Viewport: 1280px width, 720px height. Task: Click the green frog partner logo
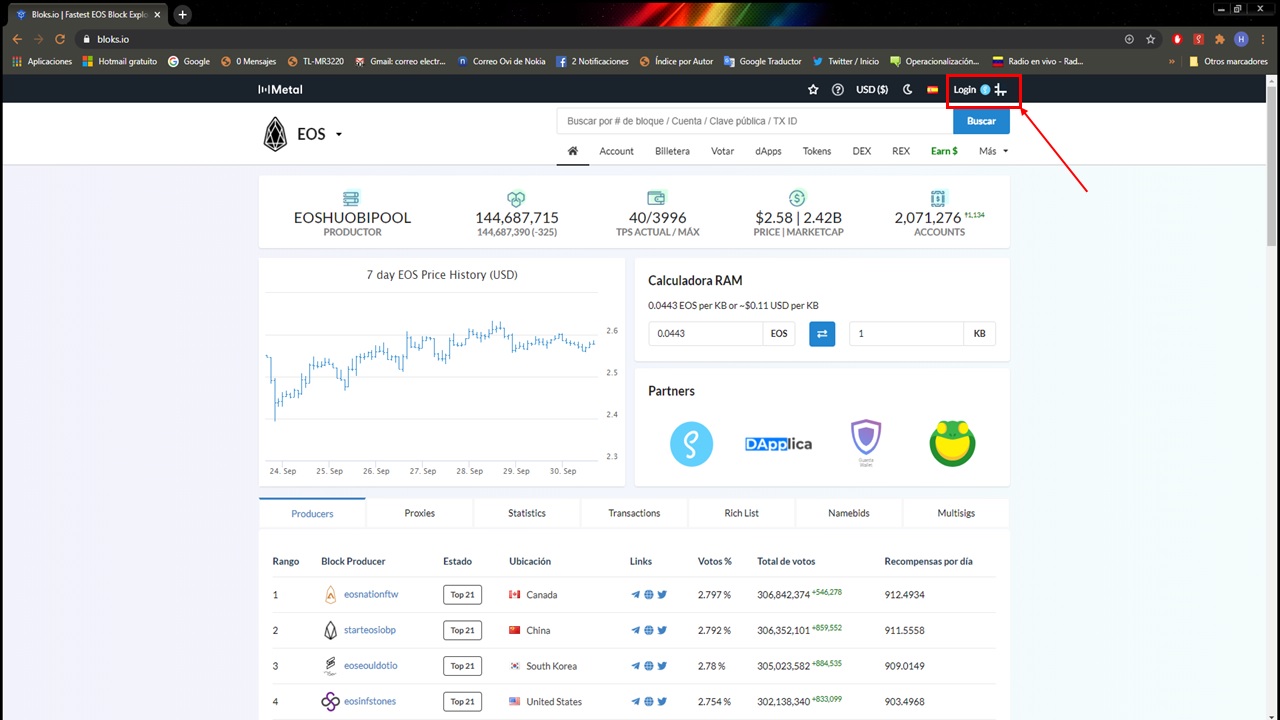[952, 444]
